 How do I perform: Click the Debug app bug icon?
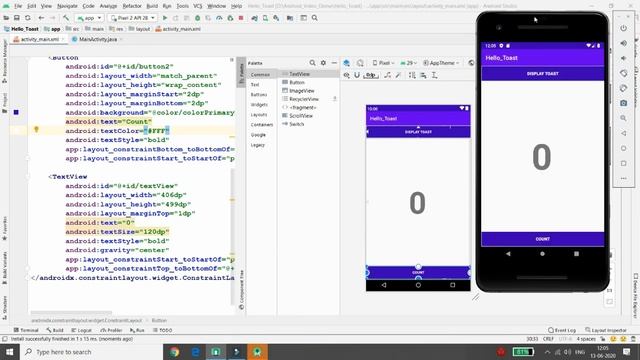click(198, 18)
